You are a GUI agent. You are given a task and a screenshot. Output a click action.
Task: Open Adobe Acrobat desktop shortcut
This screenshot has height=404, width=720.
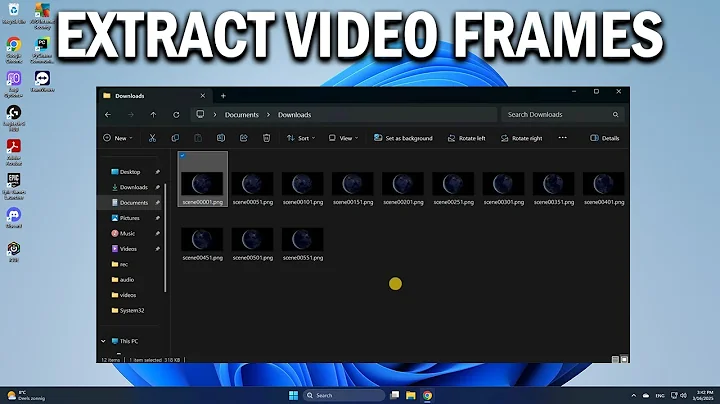point(14,152)
